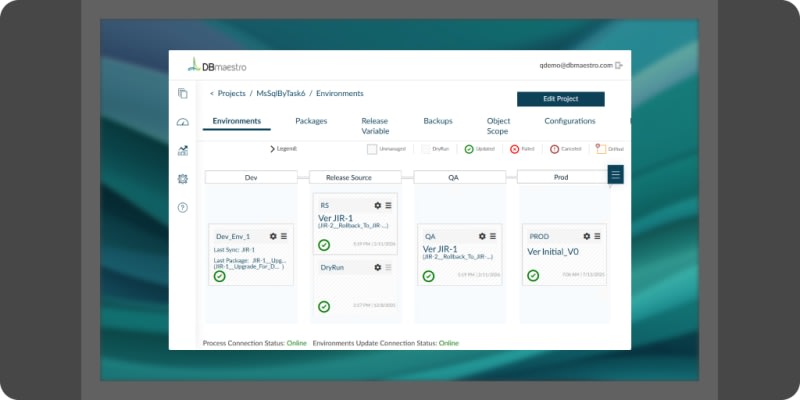Image resolution: width=800 pixels, height=400 pixels.
Task: Switch to the Environments tab
Action: pyautogui.click(x=237, y=121)
